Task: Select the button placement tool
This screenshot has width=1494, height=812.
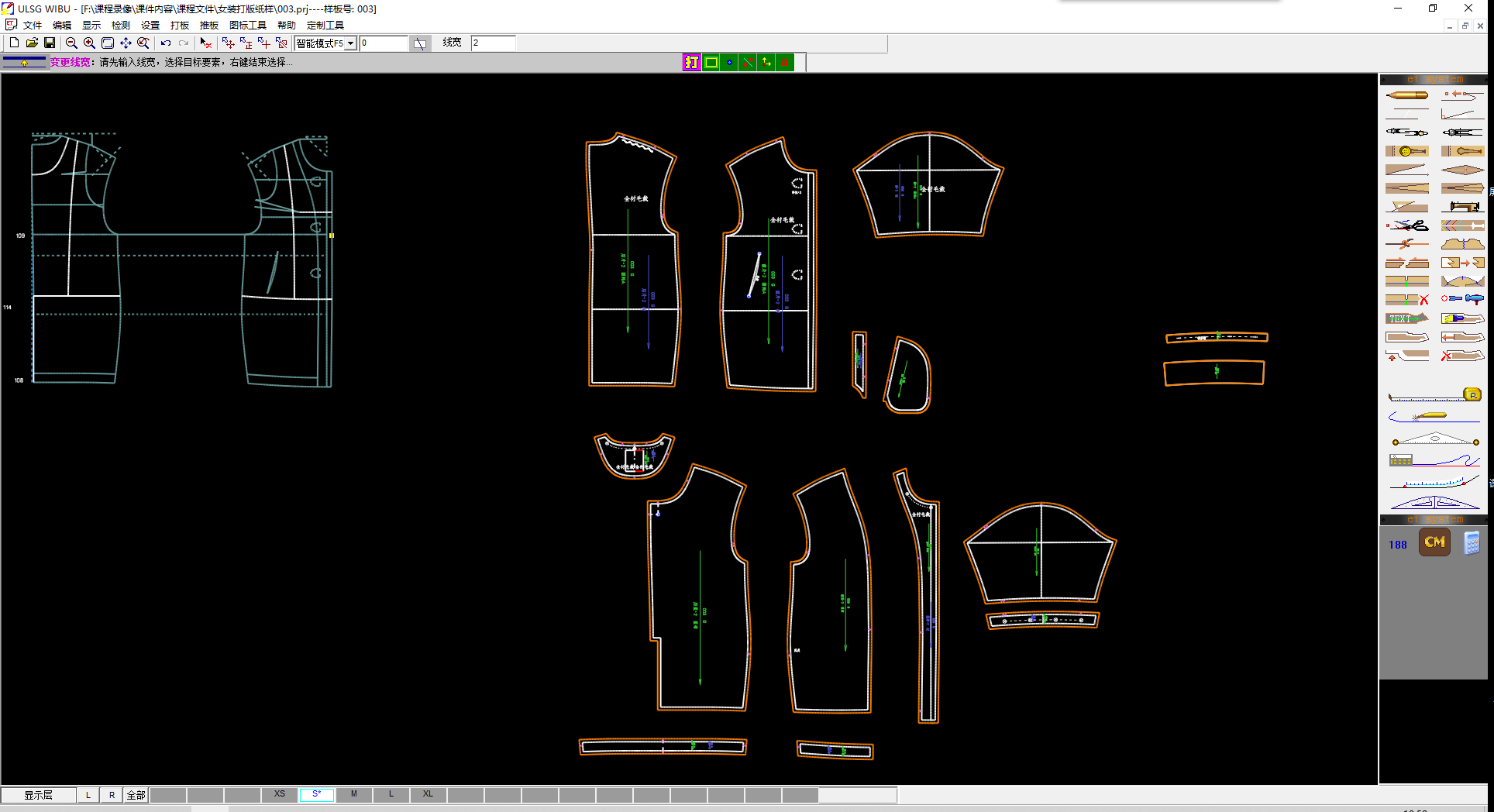Action: point(1406,151)
